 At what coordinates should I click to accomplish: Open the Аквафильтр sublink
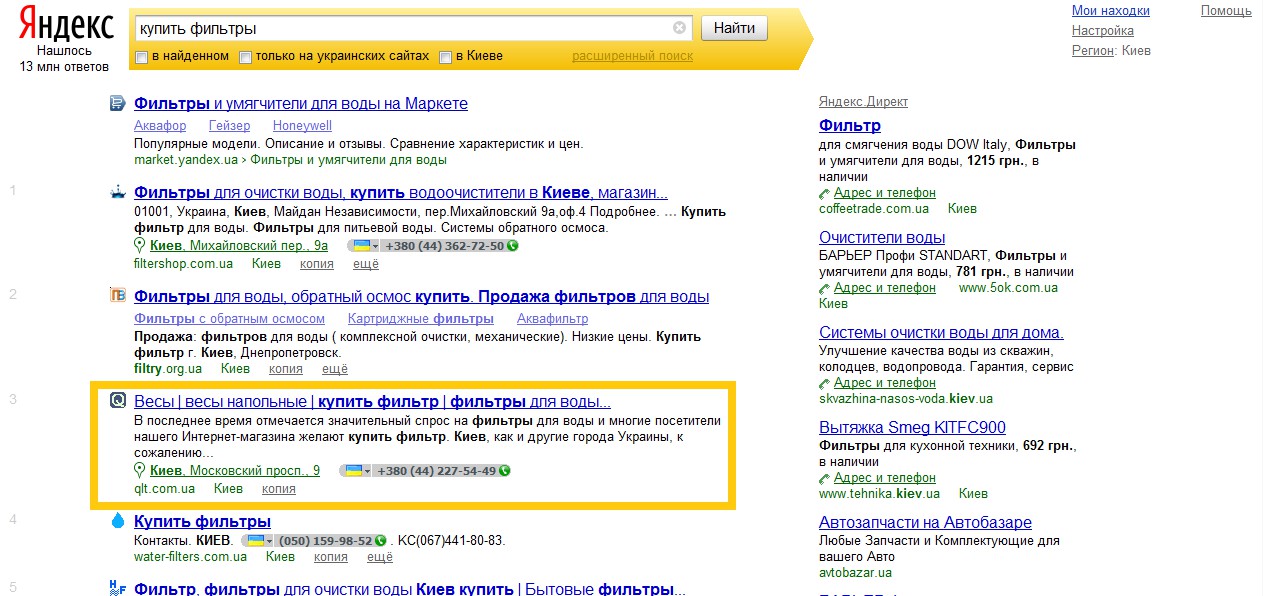point(552,319)
